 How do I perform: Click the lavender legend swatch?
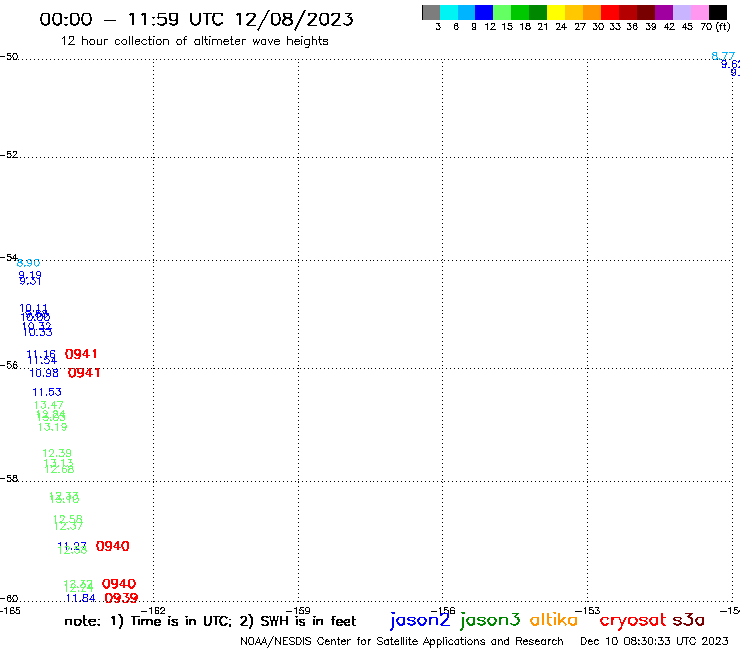682,12
